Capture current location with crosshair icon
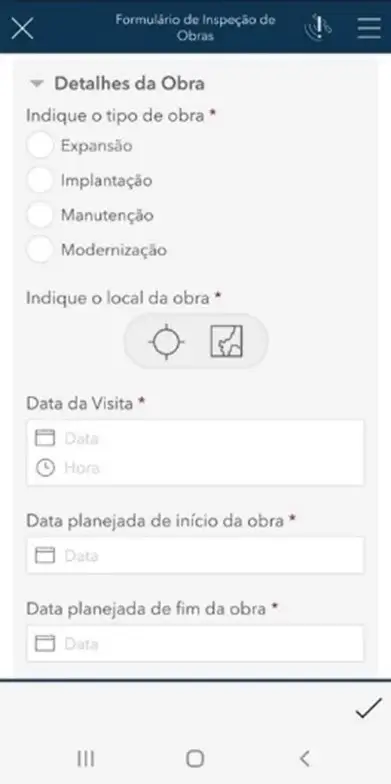The width and height of the screenshot is (391, 784). 166,342
